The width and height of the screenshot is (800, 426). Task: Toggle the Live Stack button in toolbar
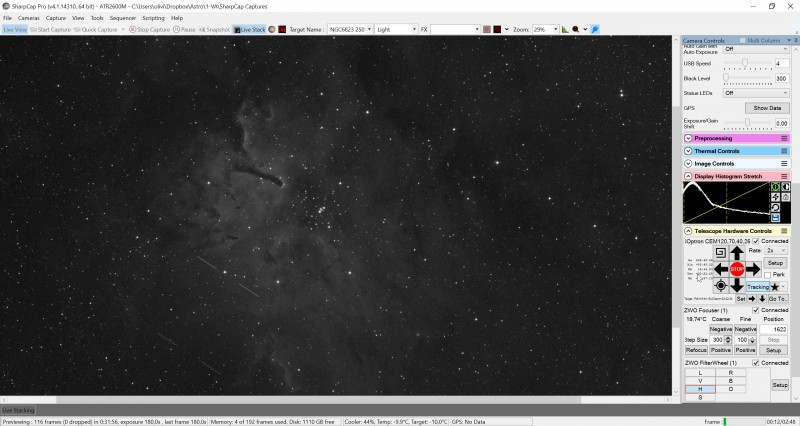point(249,30)
